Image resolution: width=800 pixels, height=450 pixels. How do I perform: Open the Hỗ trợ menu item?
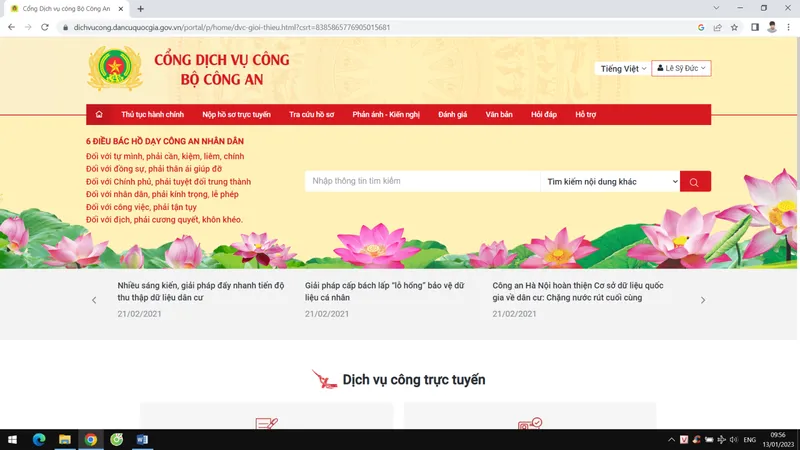586,115
